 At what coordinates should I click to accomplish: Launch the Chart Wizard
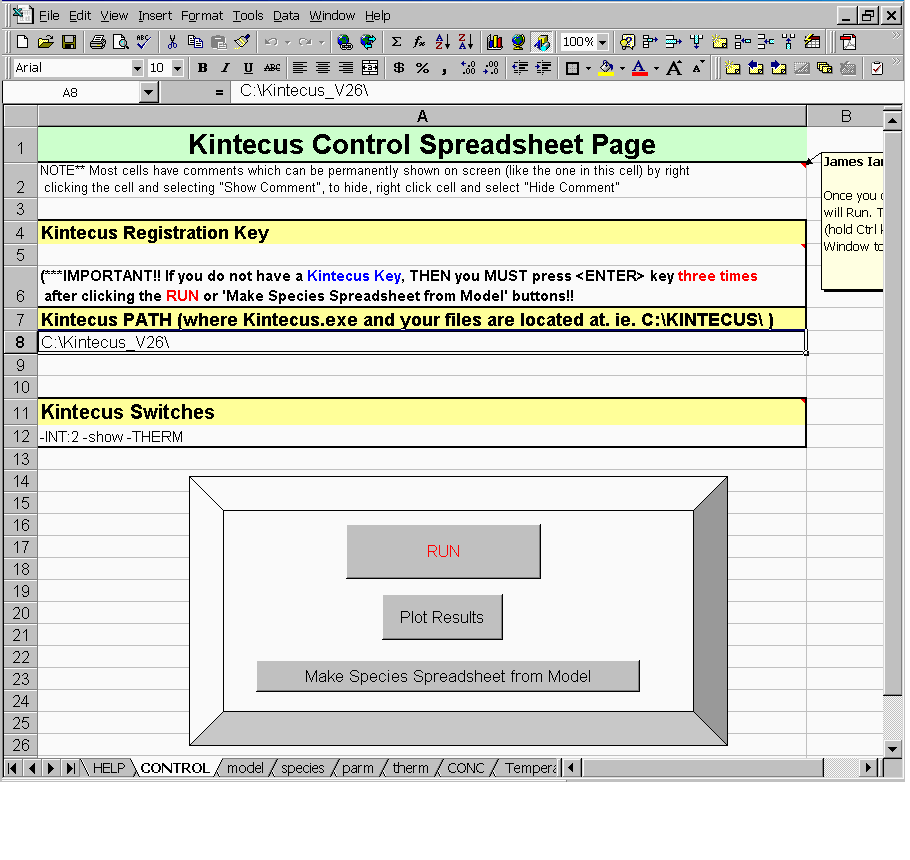pos(494,42)
